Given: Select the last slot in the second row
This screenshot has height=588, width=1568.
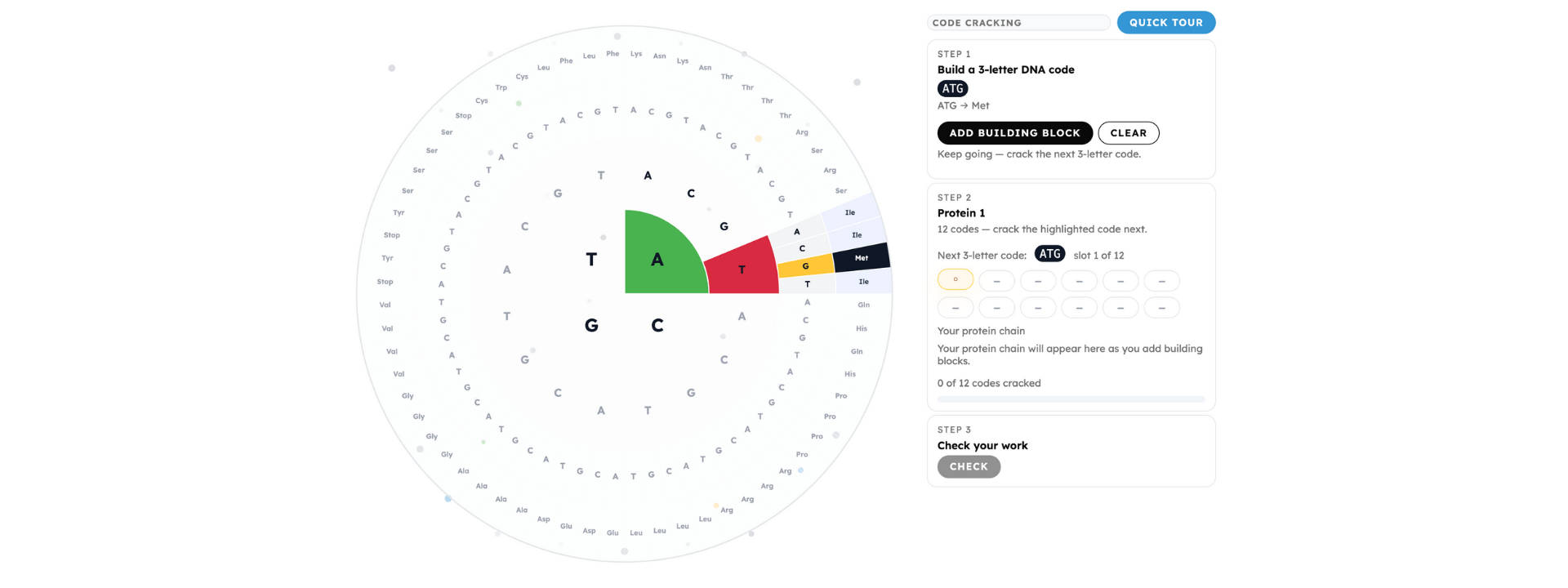Looking at the screenshot, I should (1161, 308).
